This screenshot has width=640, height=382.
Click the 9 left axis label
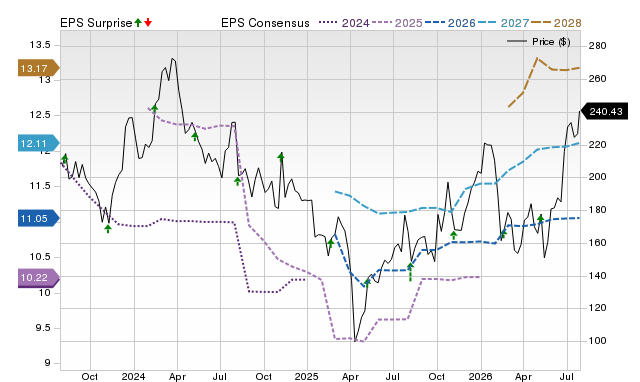[x=47, y=363]
